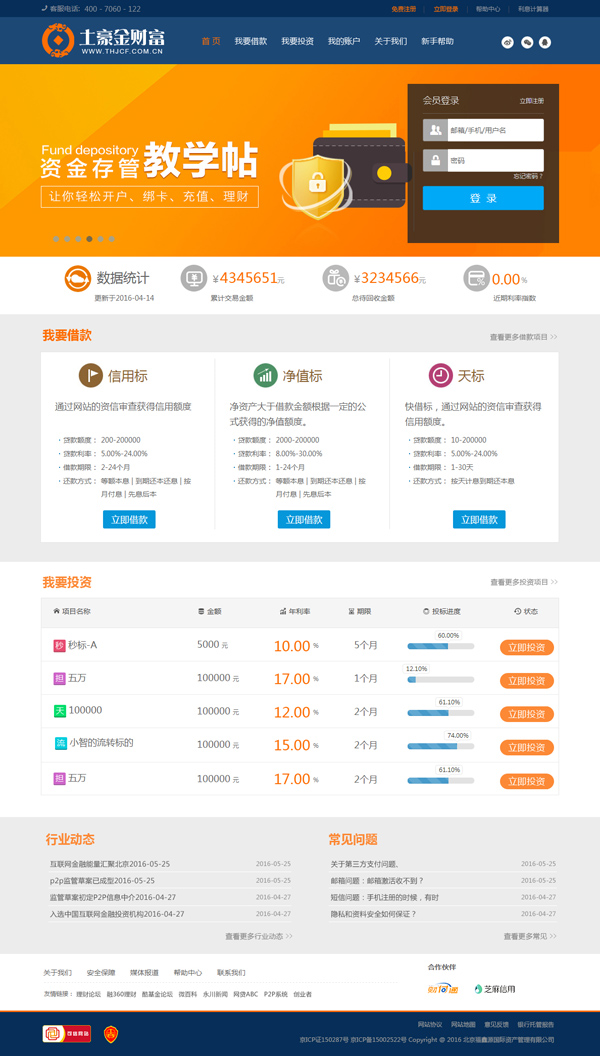The height and width of the screenshot is (1056, 600).
Task: Expand 查看更多借款项目 link
Action: [523, 338]
